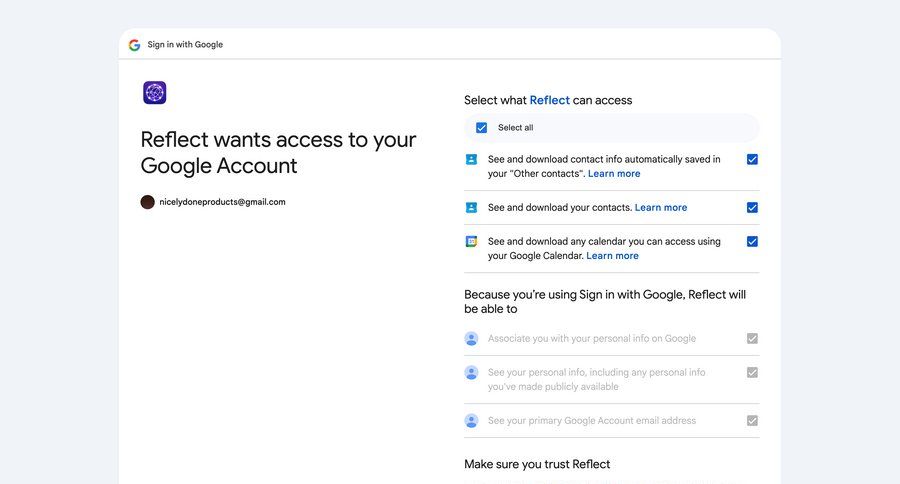Click the "Make sure you trust Reflect" heading

click(x=537, y=464)
